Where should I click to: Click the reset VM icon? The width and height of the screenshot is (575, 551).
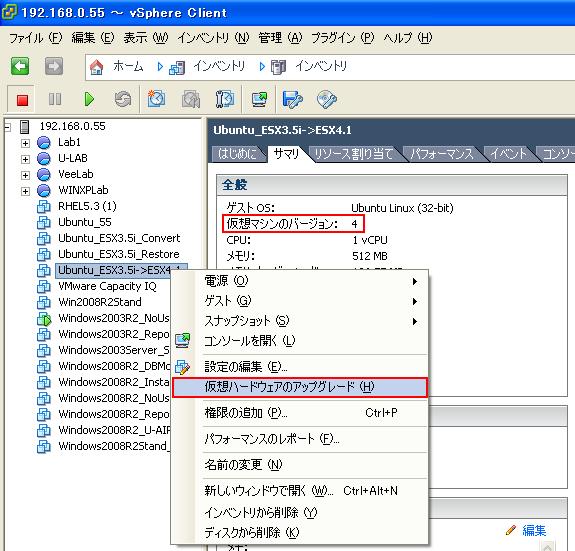[123, 99]
